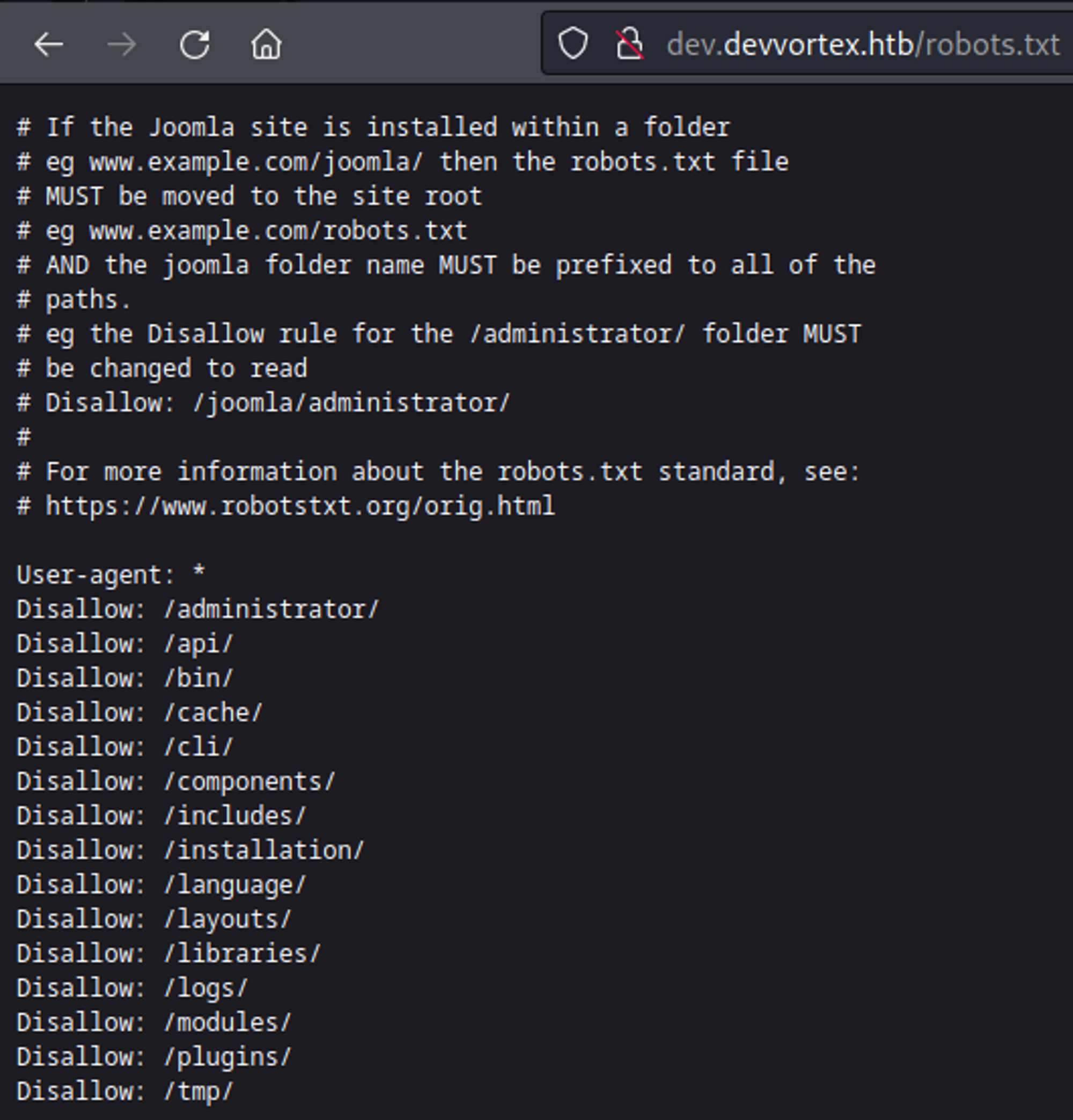1073x1120 pixels.
Task: Click the "User-agent: *" line
Action: click(111, 575)
